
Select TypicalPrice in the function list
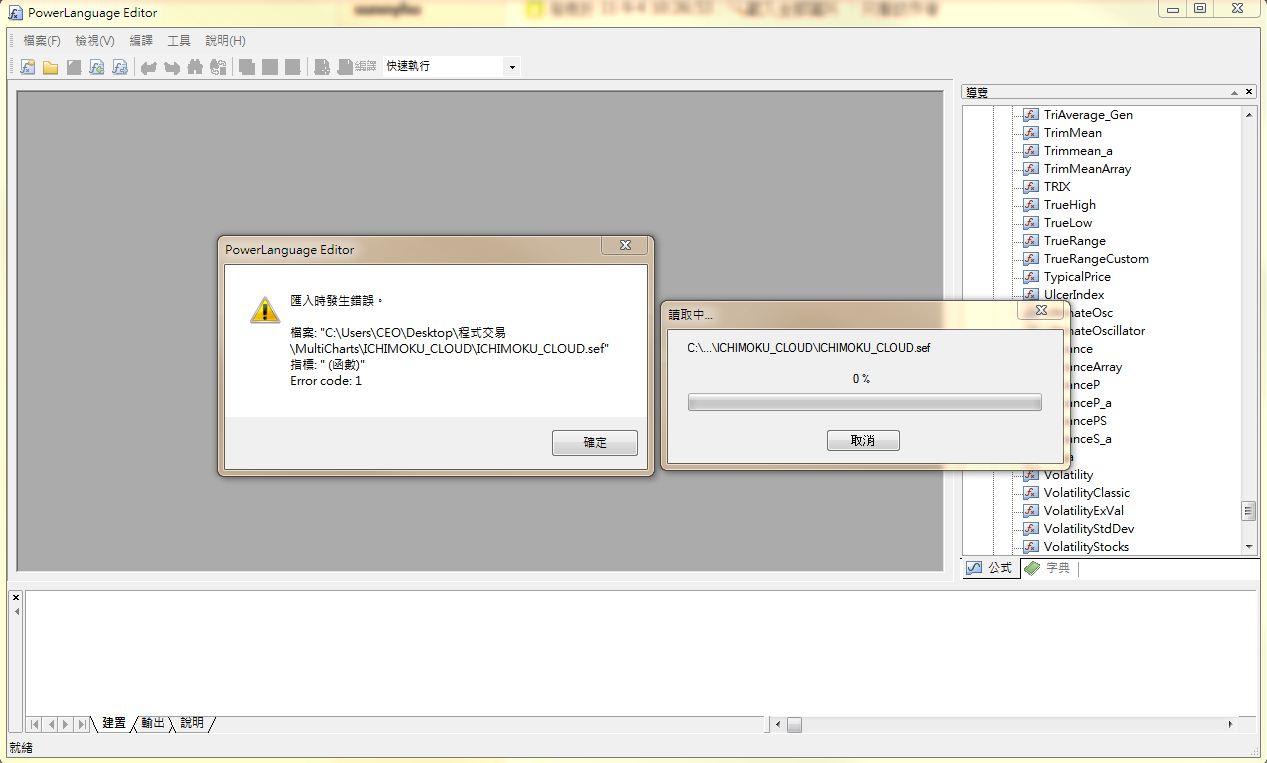pos(1077,277)
